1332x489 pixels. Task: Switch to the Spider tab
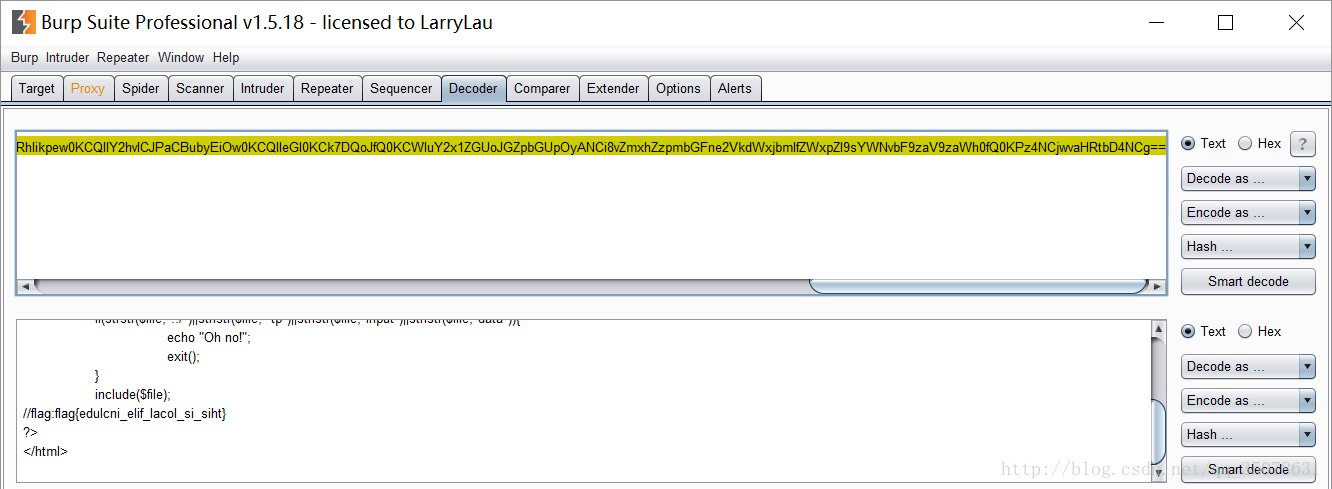point(141,88)
